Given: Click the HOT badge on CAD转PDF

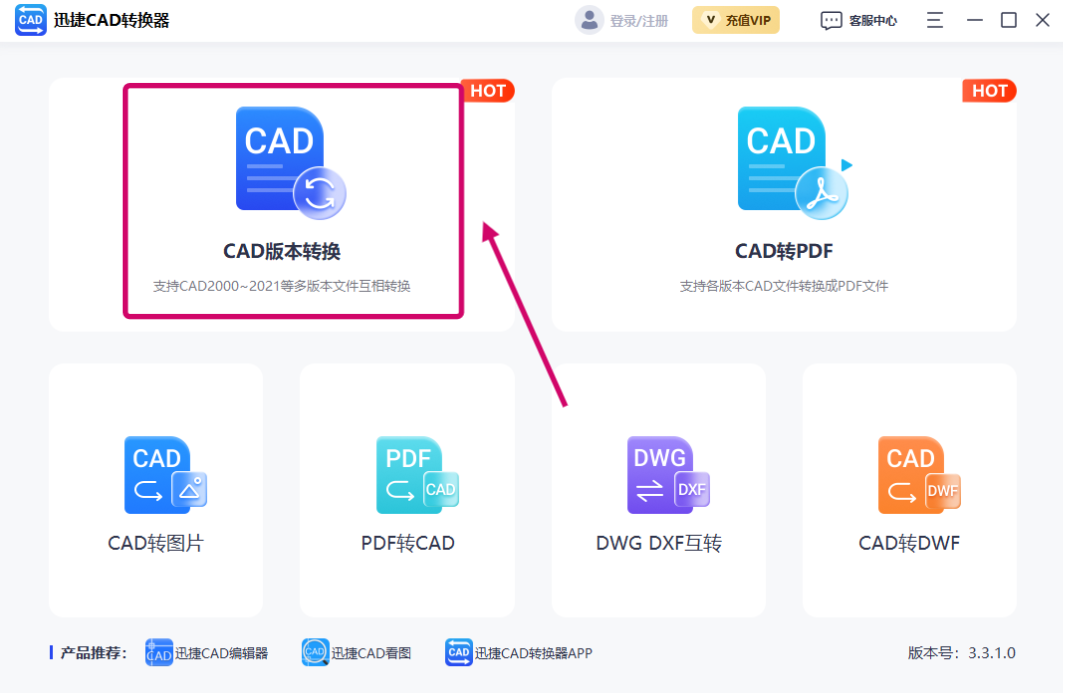Looking at the screenshot, I should tap(989, 91).
